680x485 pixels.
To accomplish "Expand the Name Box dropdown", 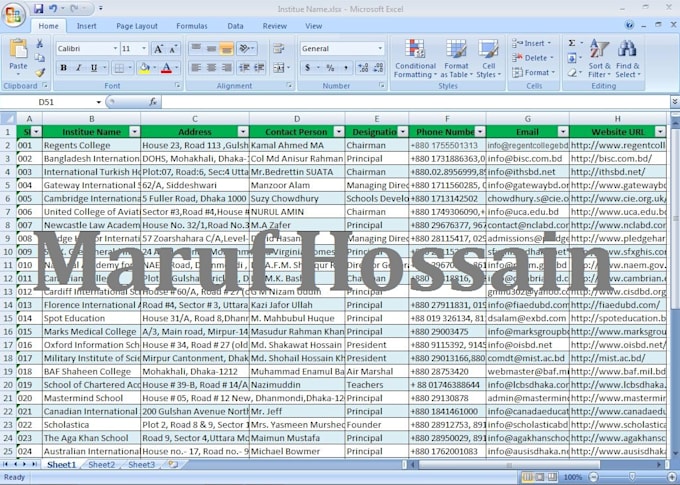I will click(98, 102).
